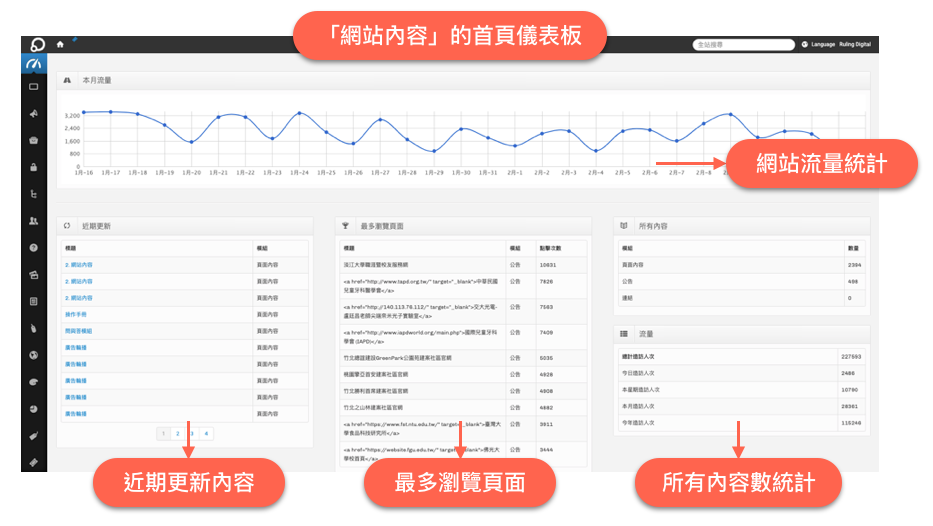Image resolution: width=933 pixels, height=526 pixels.
Task: Click the question mark help icon in sidebar
Action: [x=34, y=247]
